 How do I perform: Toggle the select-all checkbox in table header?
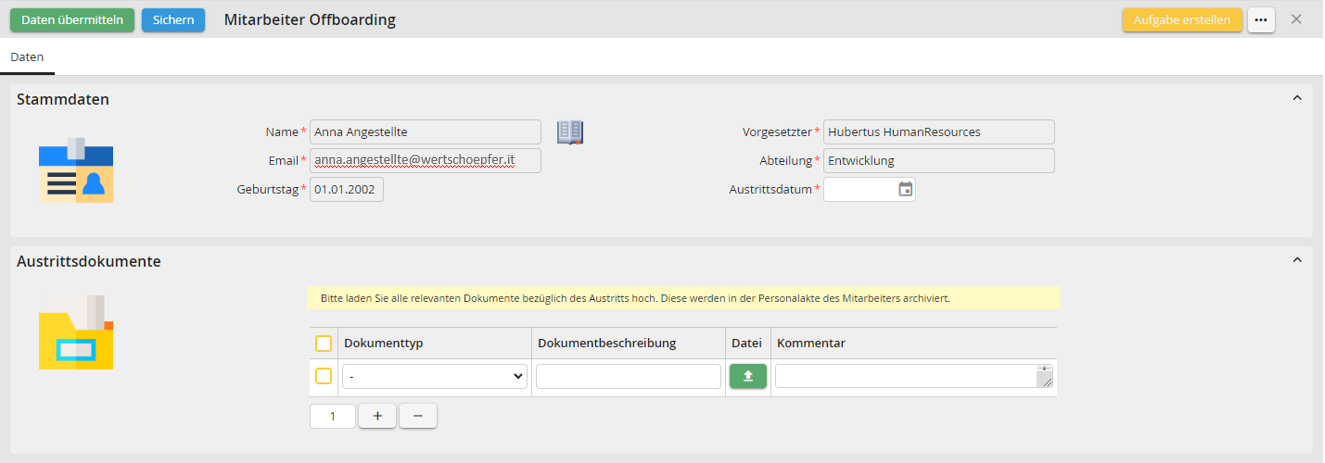[324, 344]
